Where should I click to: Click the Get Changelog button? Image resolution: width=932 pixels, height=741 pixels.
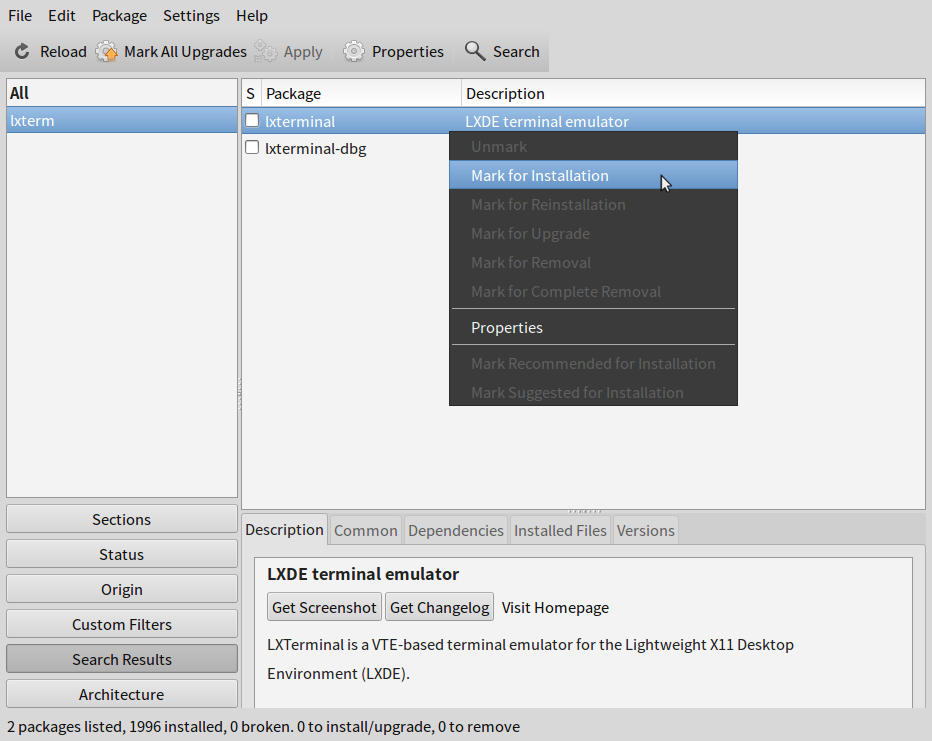pyautogui.click(x=439, y=607)
